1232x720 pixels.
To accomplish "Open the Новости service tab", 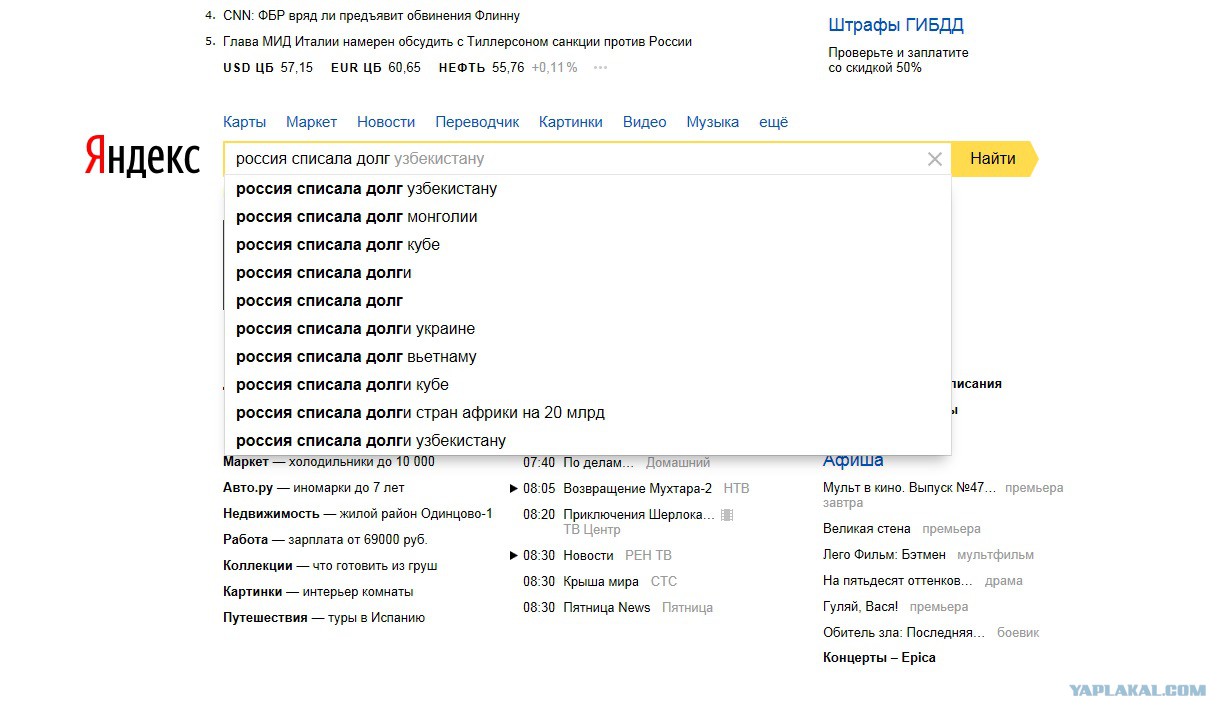I will [386, 122].
